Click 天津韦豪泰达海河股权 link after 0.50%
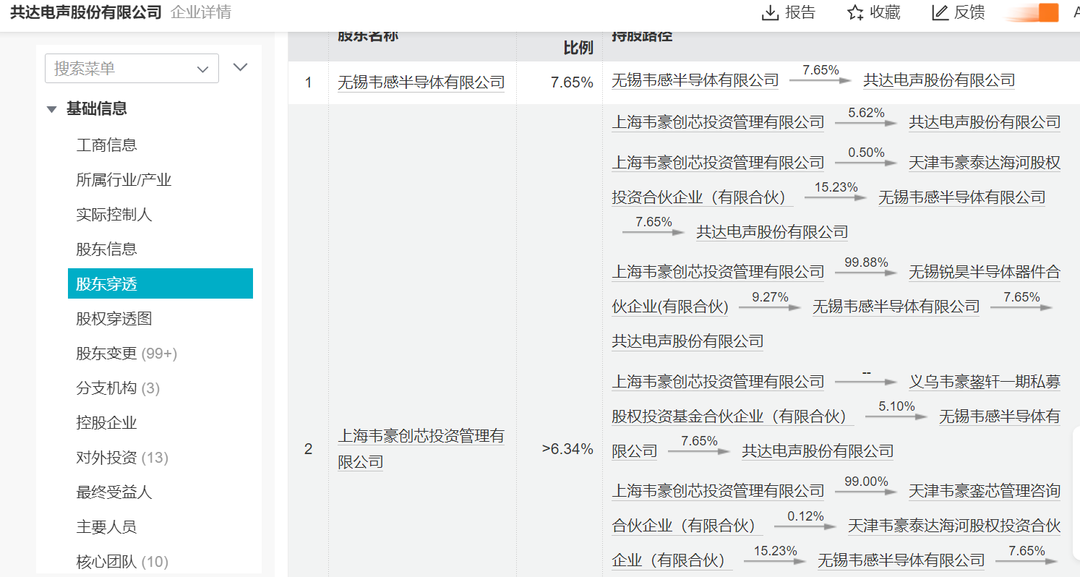This screenshot has height=577, width=1080. pos(984,162)
